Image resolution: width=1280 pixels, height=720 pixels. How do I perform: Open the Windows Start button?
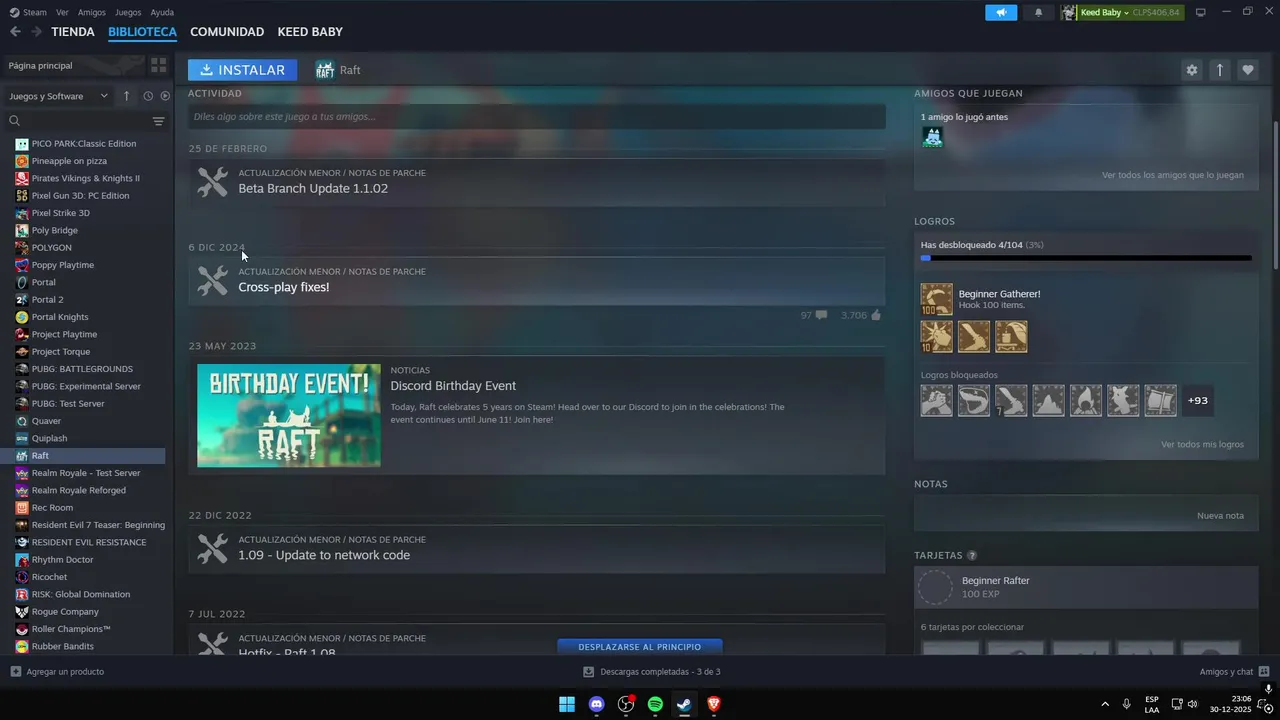[x=567, y=704]
